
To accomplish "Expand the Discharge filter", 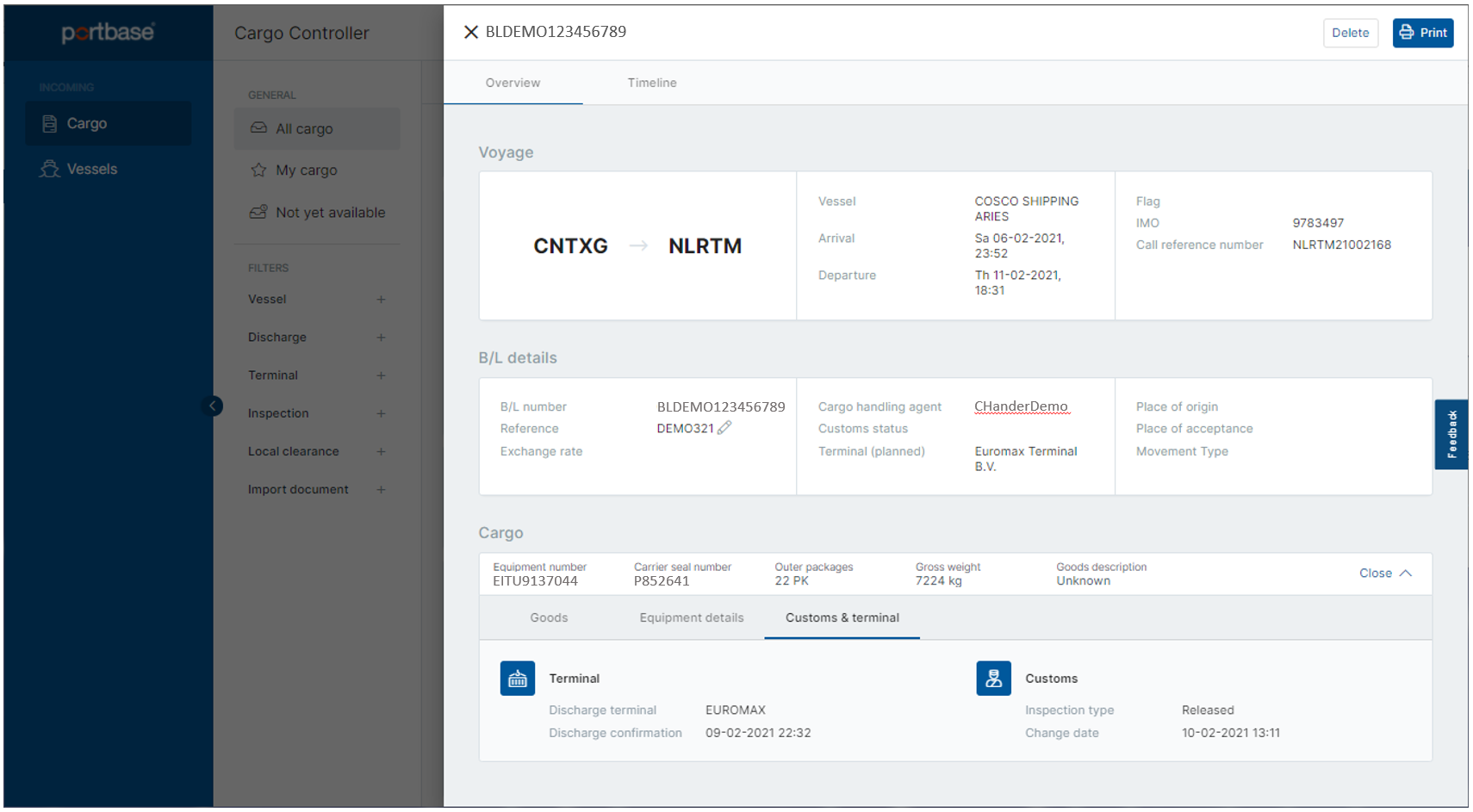I will (381, 337).
